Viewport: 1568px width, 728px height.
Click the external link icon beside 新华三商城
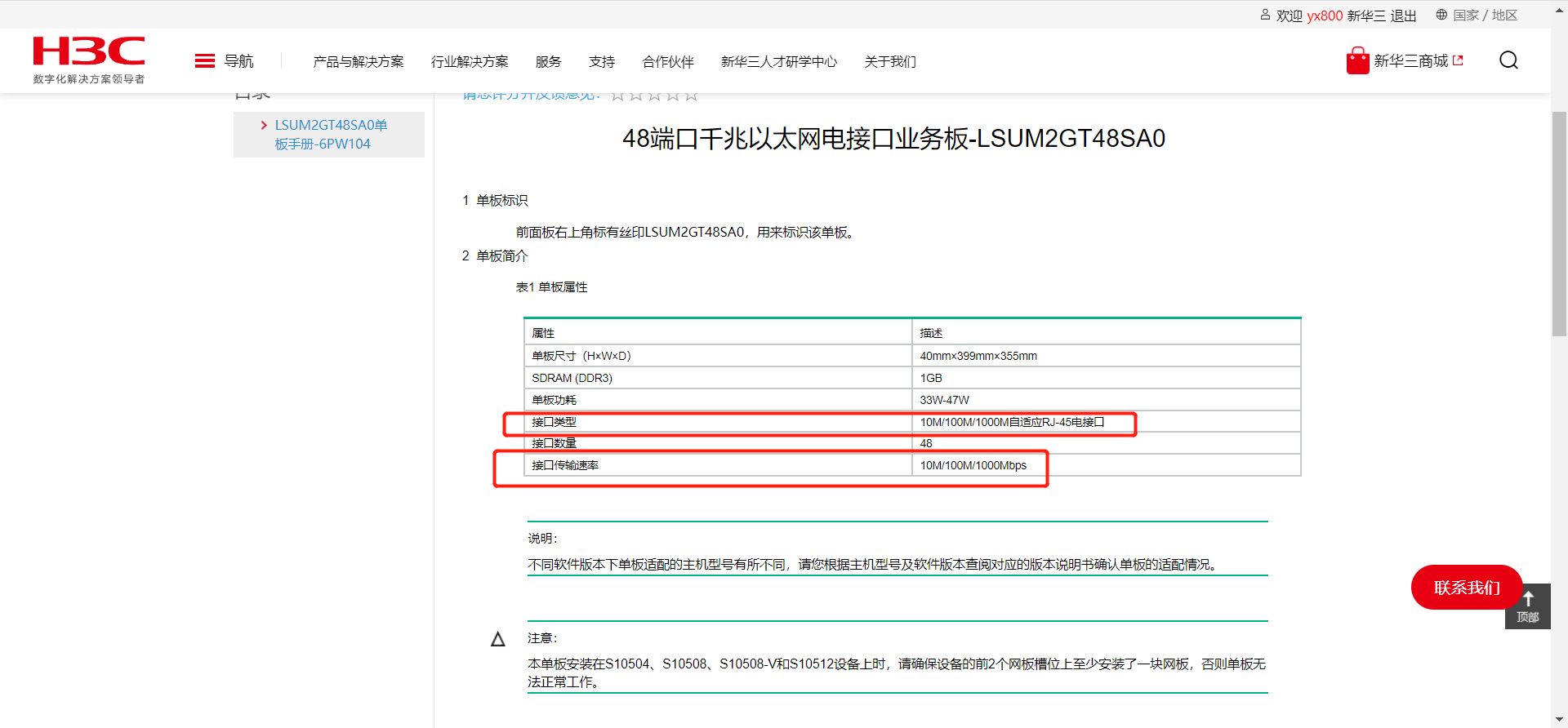pos(1458,60)
